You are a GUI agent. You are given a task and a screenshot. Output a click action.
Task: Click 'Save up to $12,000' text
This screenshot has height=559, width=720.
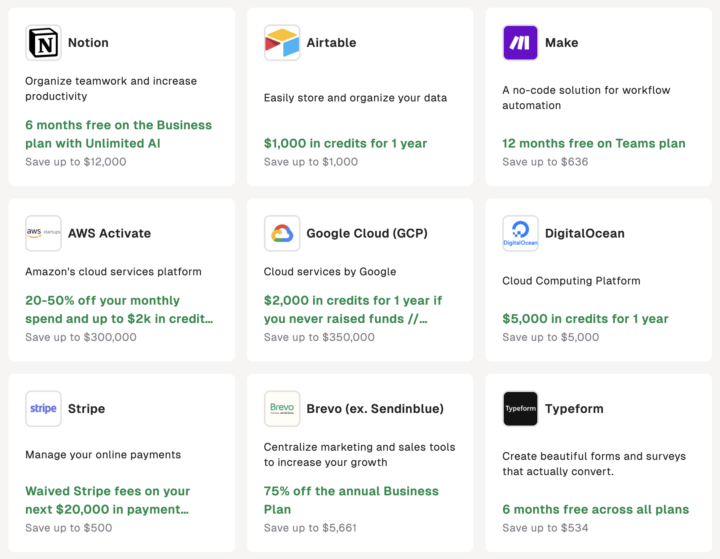tap(76, 162)
